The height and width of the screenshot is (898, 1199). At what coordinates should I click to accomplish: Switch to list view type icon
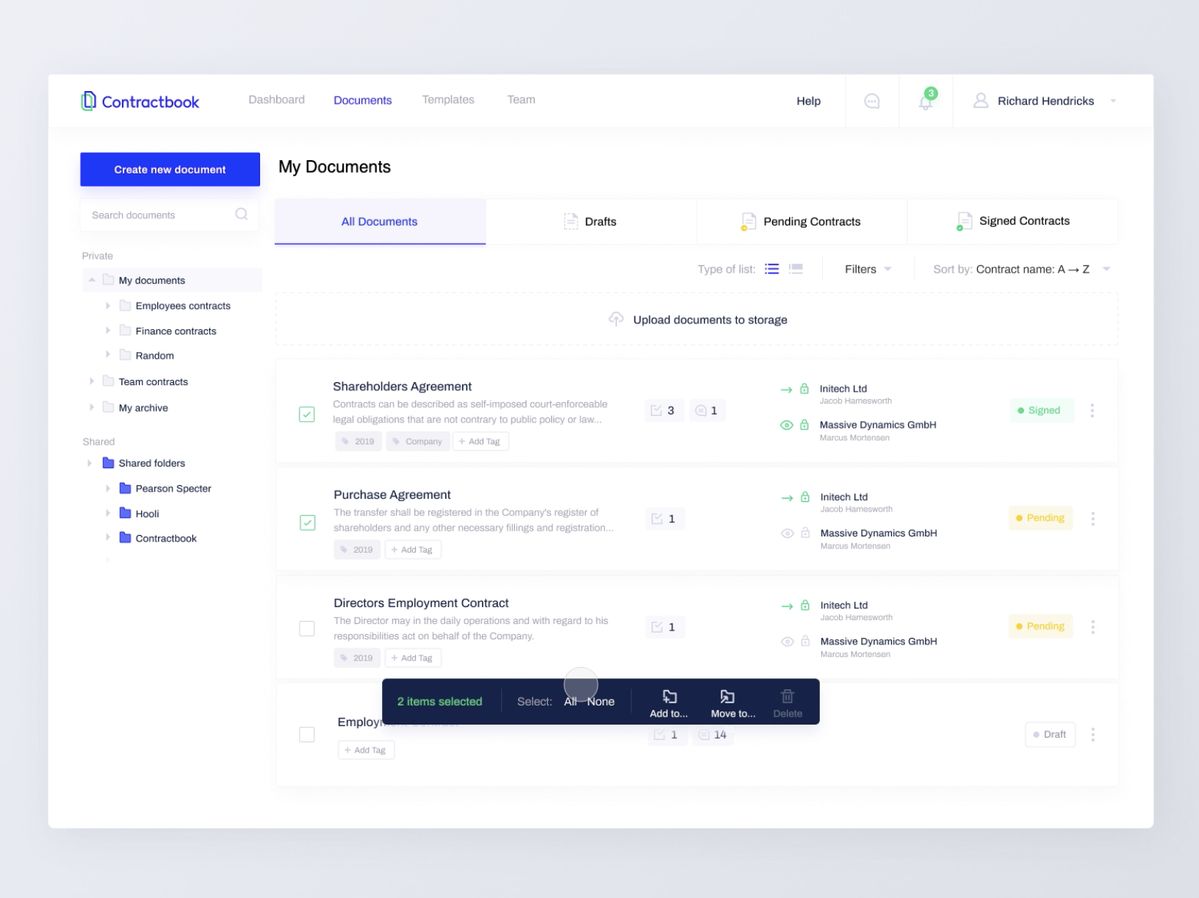772,269
